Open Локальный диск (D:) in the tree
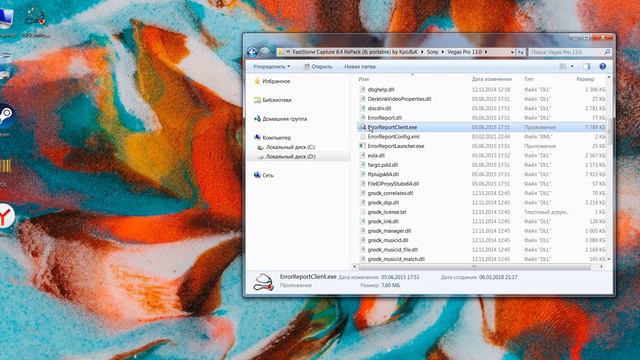Viewport: 640px width, 360px height. pos(287,157)
